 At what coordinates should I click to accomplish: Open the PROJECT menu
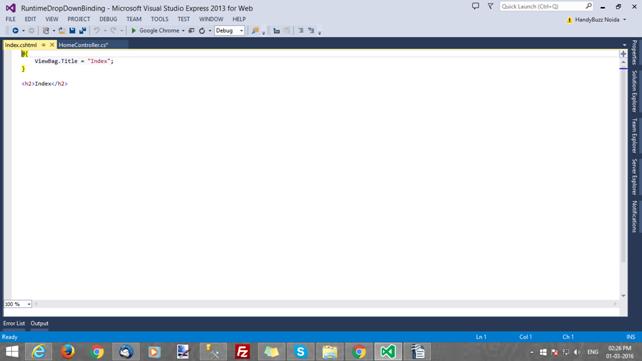click(x=79, y=19)
